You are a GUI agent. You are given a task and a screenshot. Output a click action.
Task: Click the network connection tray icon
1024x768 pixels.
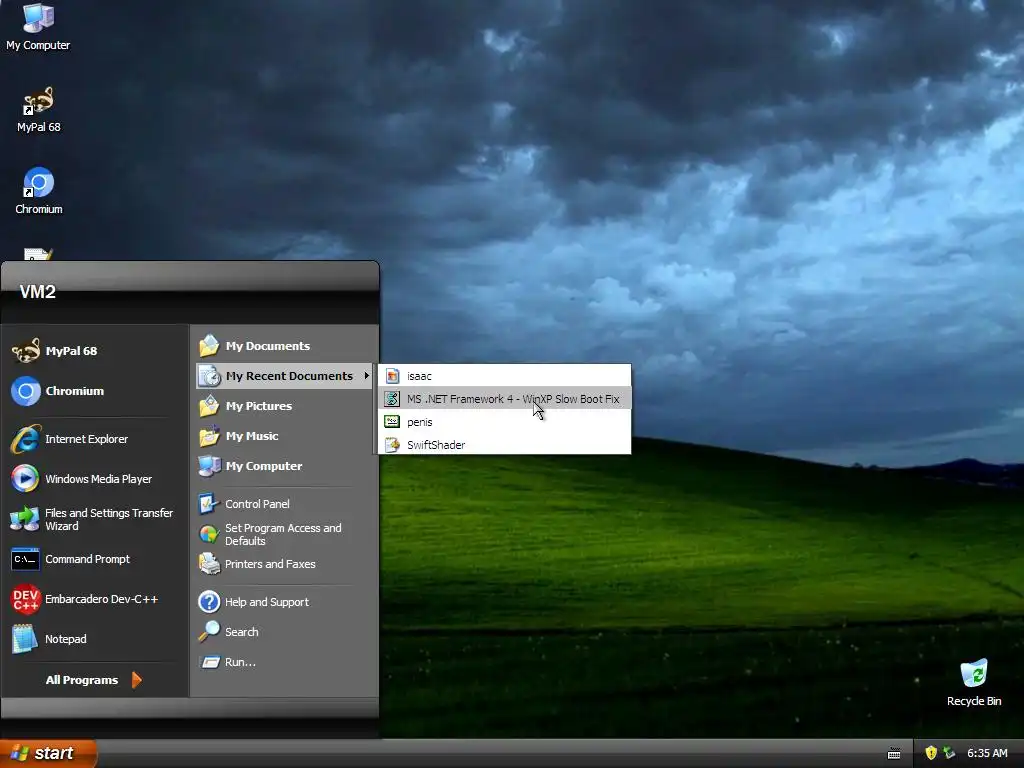pyautogui.click(x=950, y=753)
